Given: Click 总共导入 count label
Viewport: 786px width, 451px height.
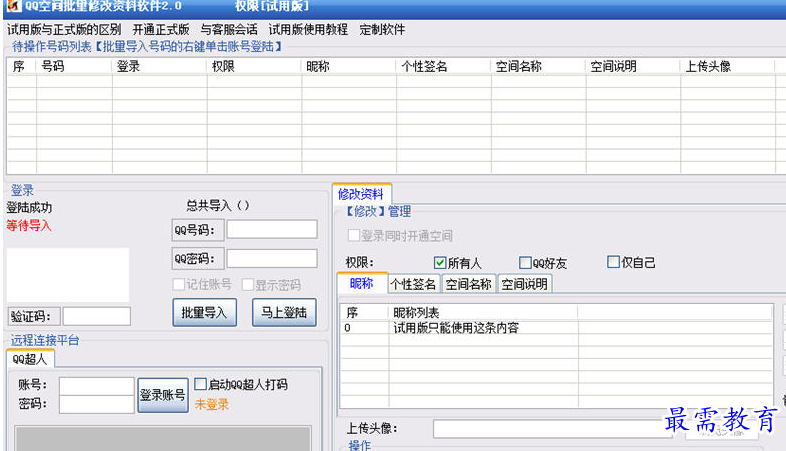Looking at the screenshot, I should pos(218,205).
